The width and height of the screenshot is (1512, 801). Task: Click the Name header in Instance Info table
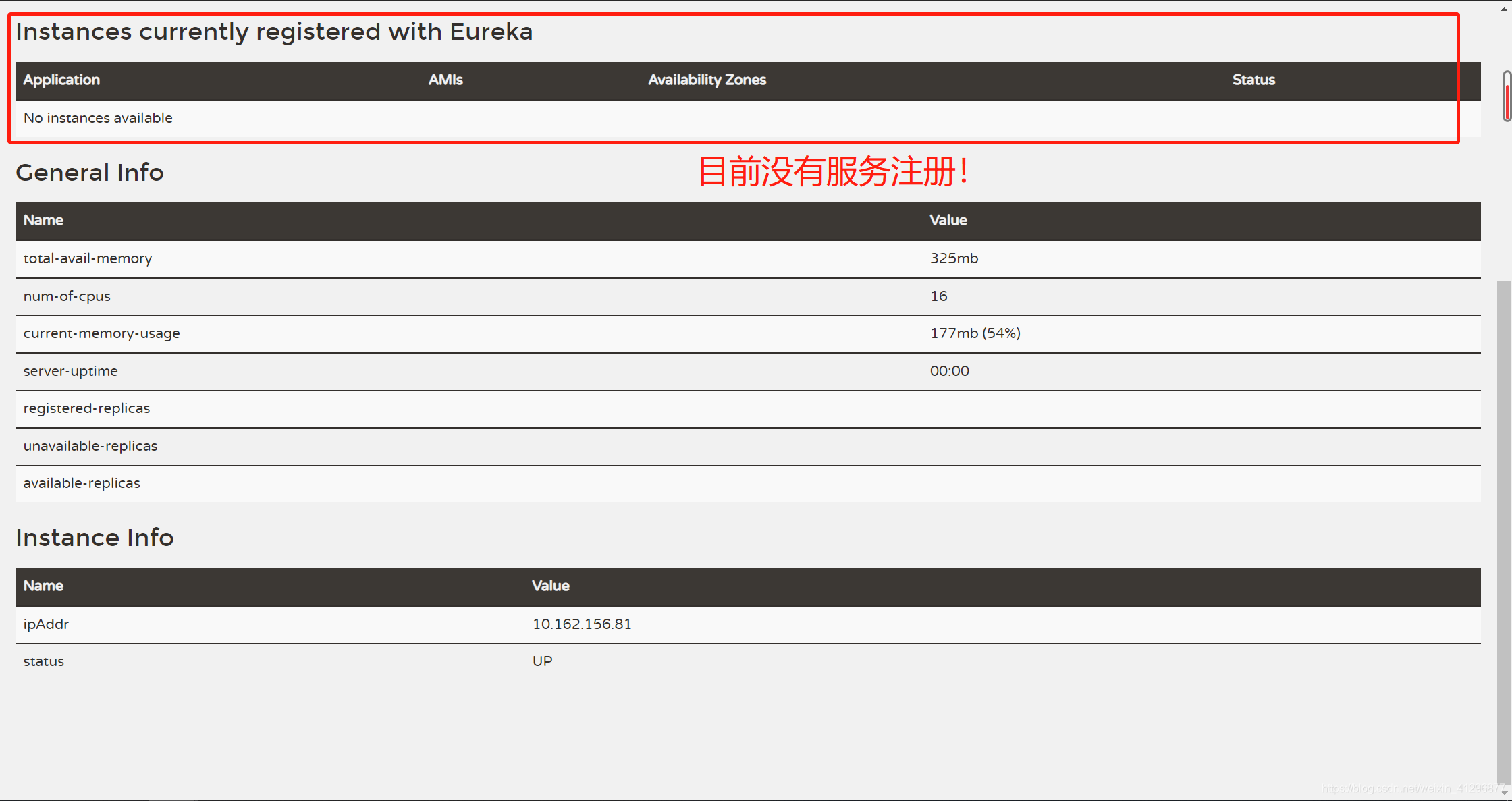click(x=43, y=586)
